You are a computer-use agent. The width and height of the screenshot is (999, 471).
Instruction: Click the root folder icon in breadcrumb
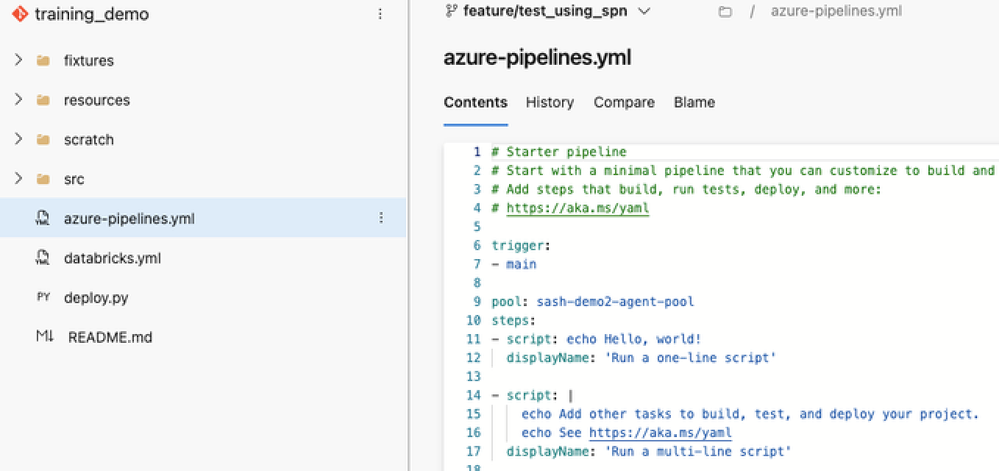[725, 12]
